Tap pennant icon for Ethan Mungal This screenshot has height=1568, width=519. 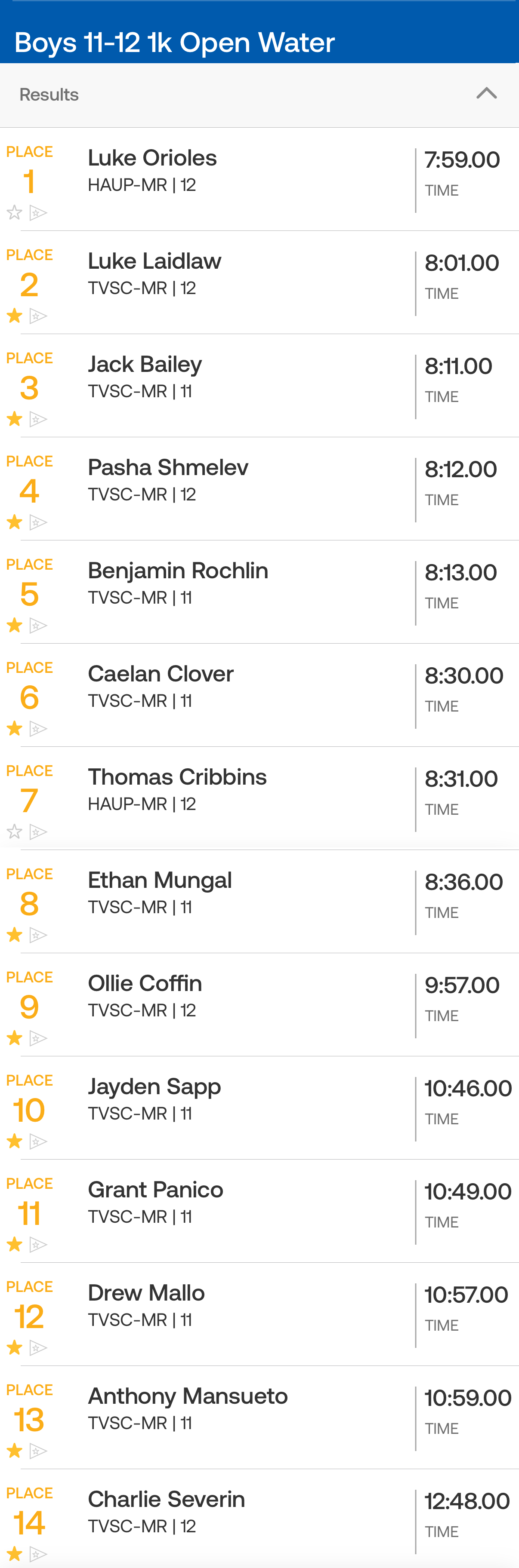click(38, 935)
